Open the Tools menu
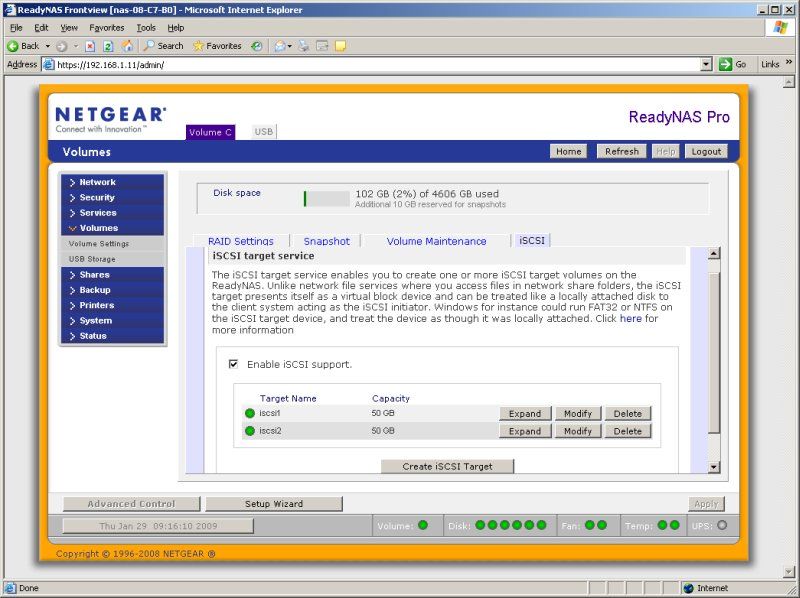 point(146,28)
